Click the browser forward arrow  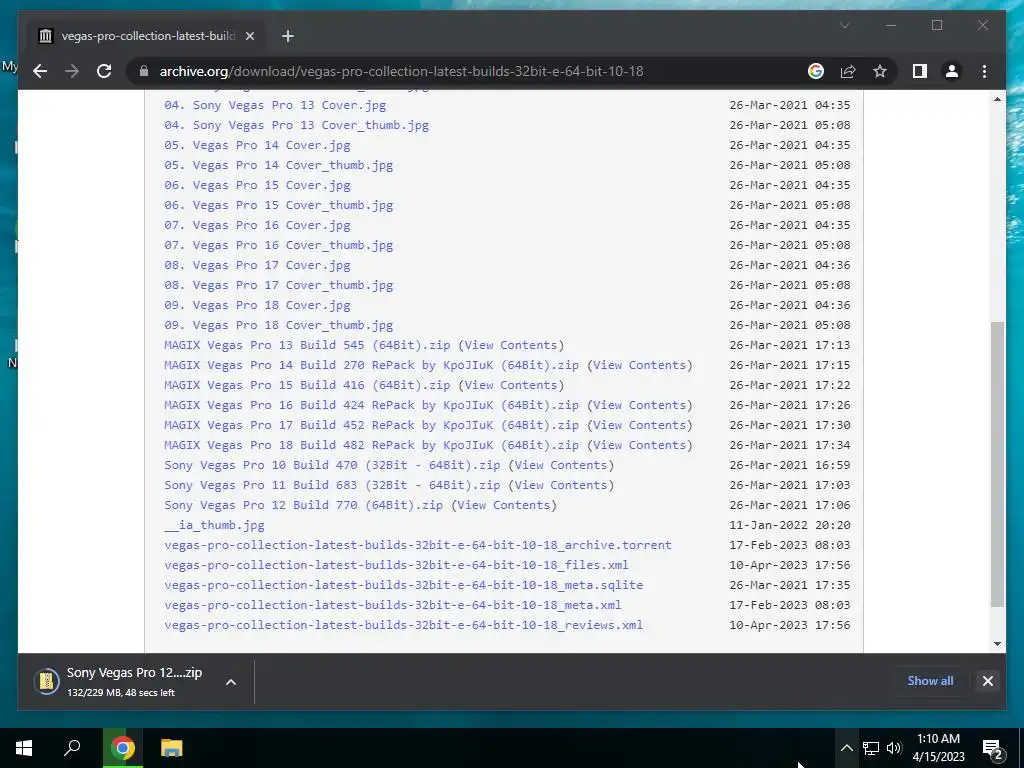(72, 71)
